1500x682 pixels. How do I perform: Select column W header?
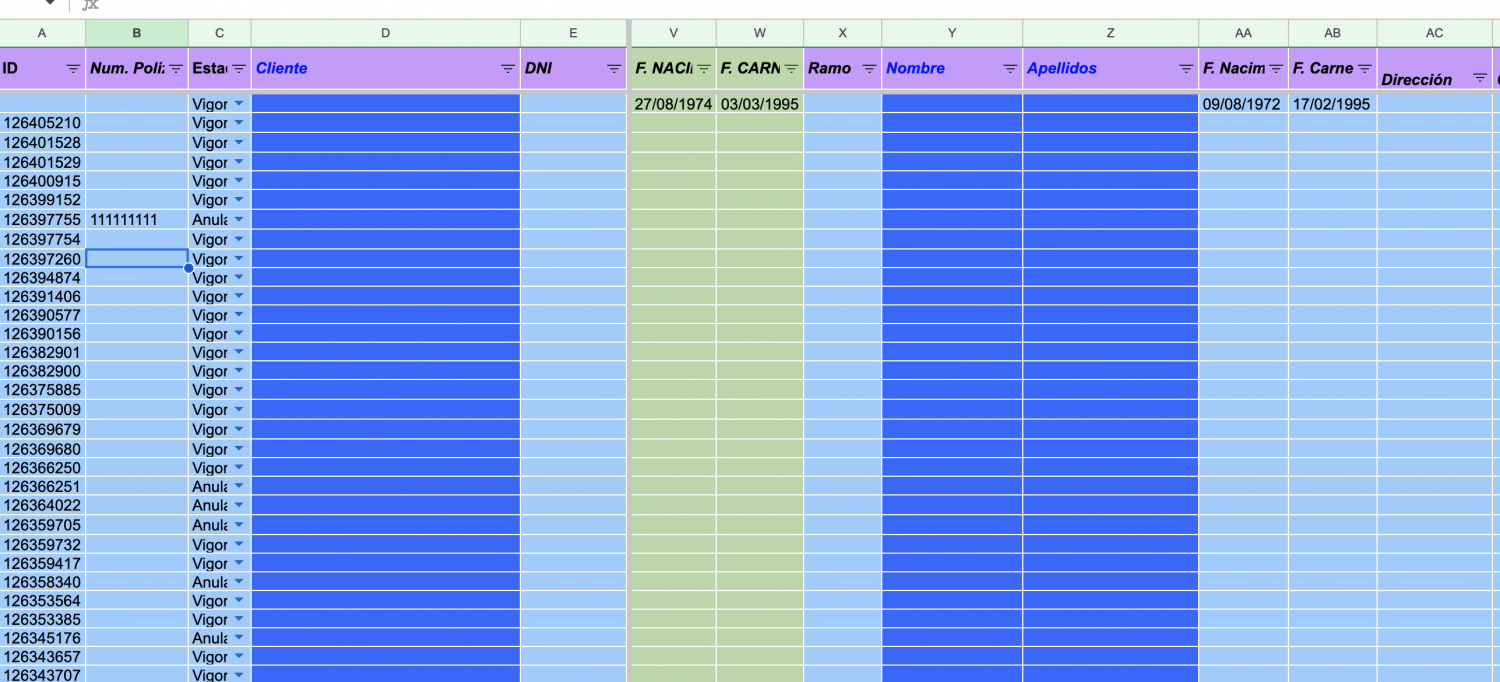click(x=760, y=33)
